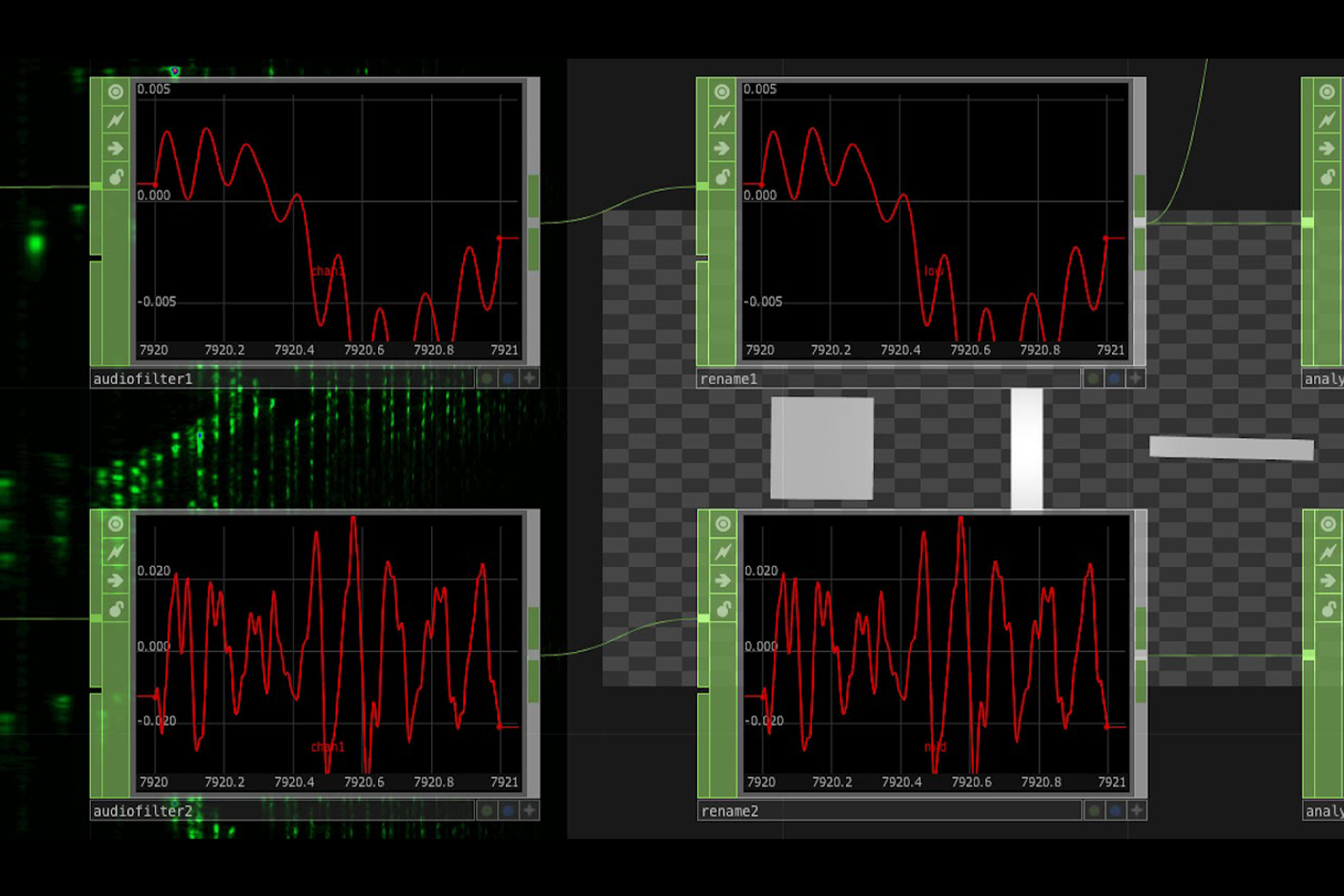Toggle bypass arrow flag on rename2

[x=723, y=581]
